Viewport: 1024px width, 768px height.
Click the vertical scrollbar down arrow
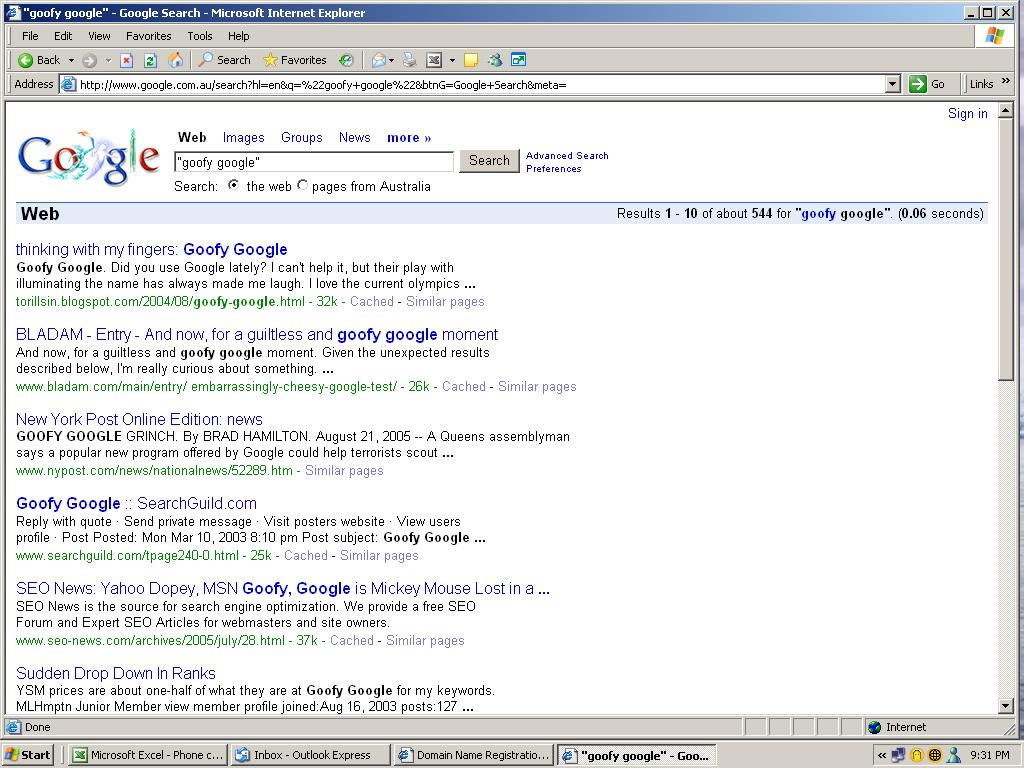click(1006, 706)
